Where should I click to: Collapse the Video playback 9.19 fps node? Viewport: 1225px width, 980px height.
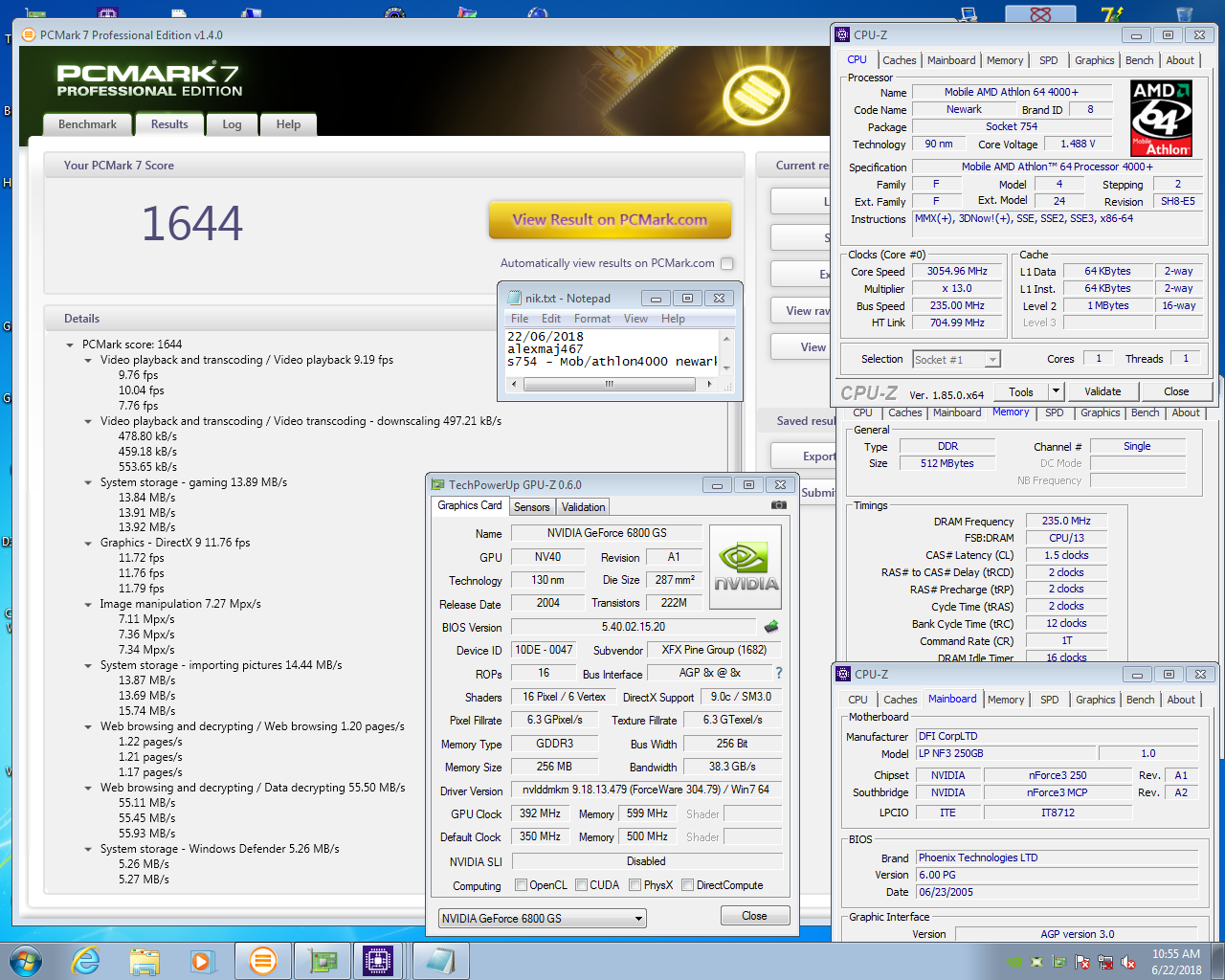tap(88, 361)
